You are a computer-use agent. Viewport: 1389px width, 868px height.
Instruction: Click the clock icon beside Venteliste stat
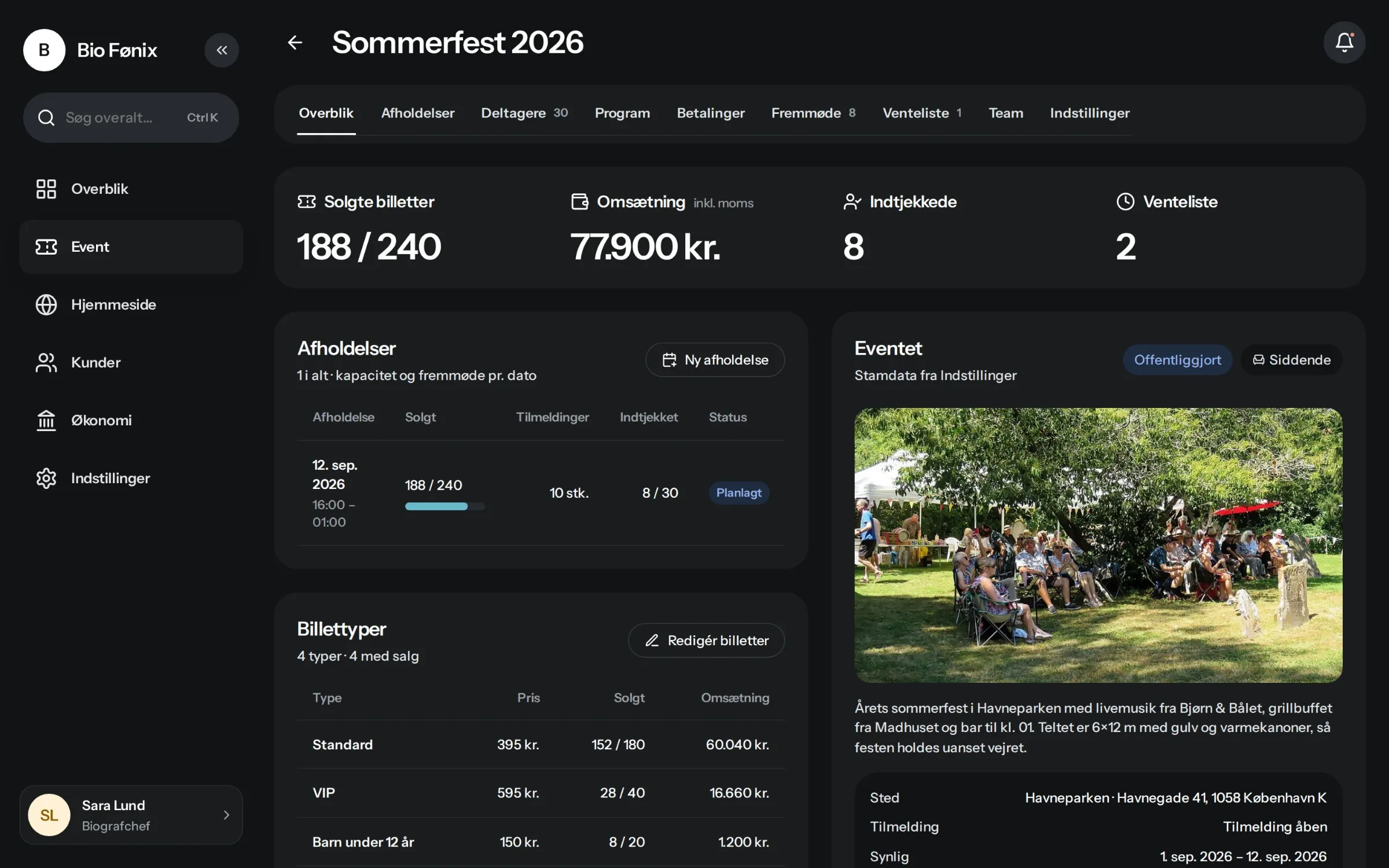tap(1125, 201)
